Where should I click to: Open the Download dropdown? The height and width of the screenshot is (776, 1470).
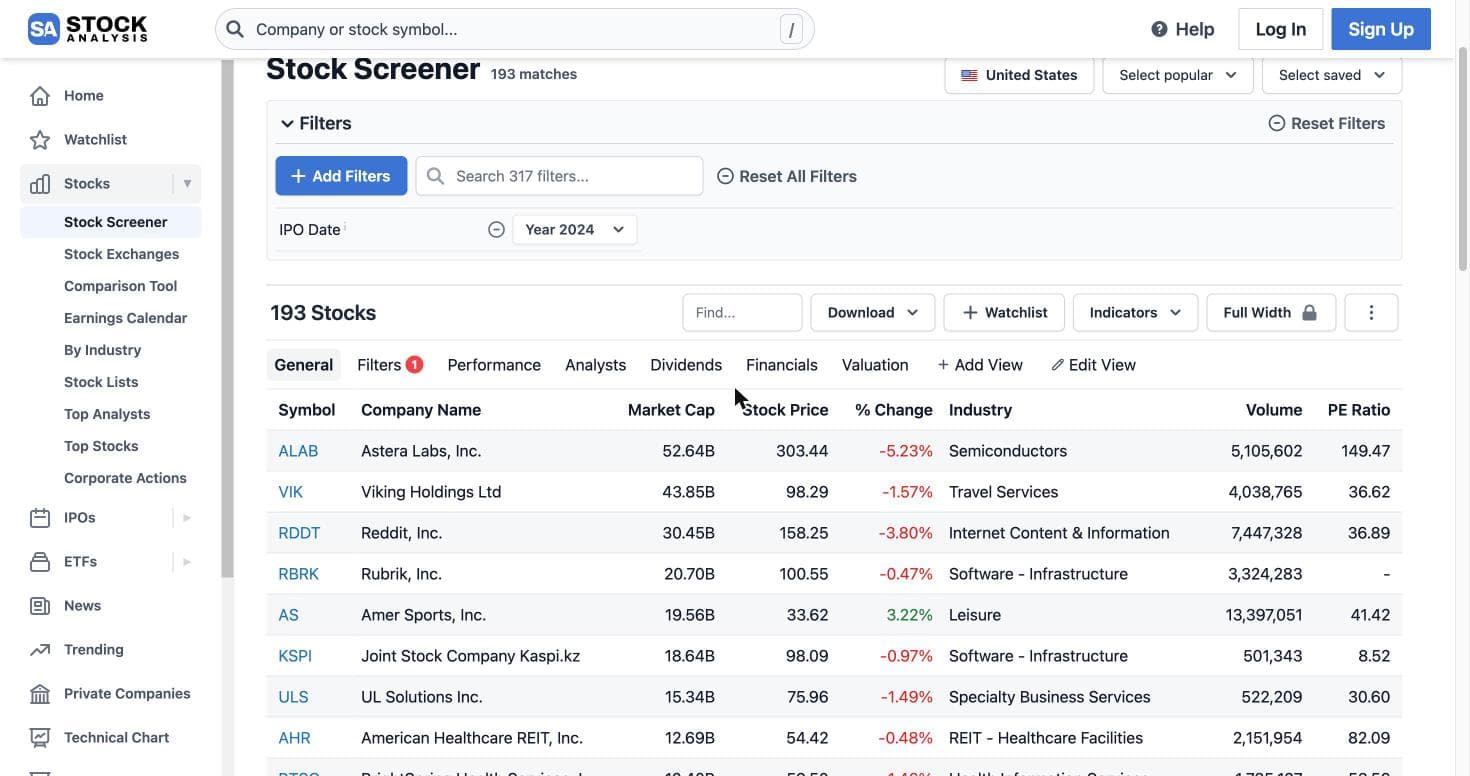click(873, 313)
